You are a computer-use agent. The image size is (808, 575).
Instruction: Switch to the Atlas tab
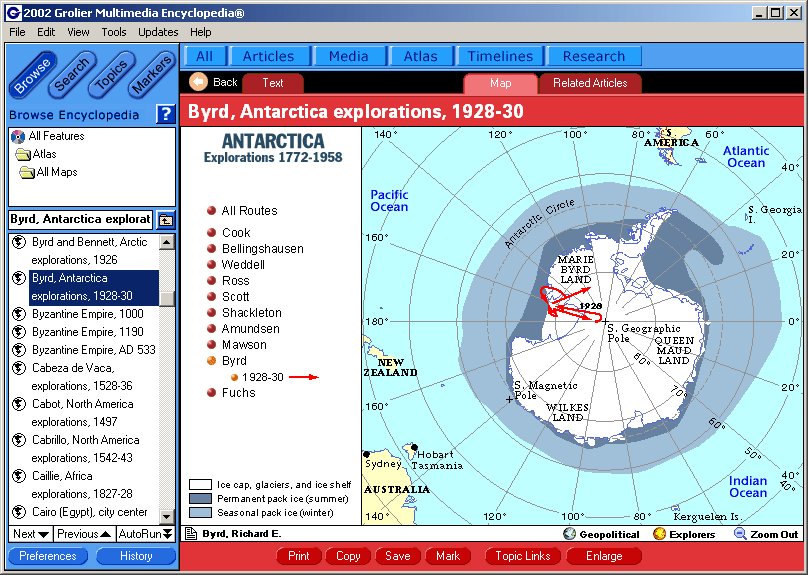coord(420,56)
